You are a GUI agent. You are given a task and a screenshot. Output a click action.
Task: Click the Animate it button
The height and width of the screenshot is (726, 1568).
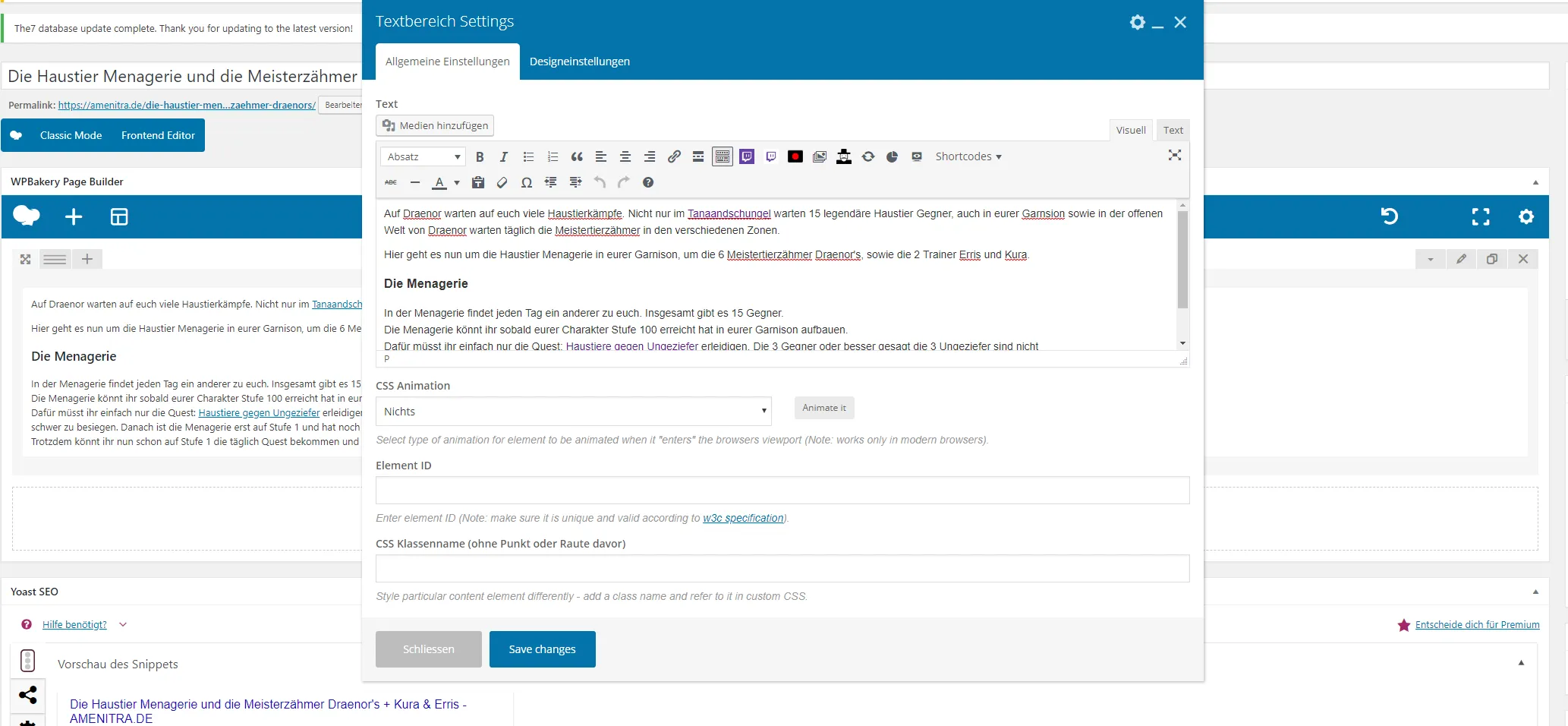click(x=824, y=408)
